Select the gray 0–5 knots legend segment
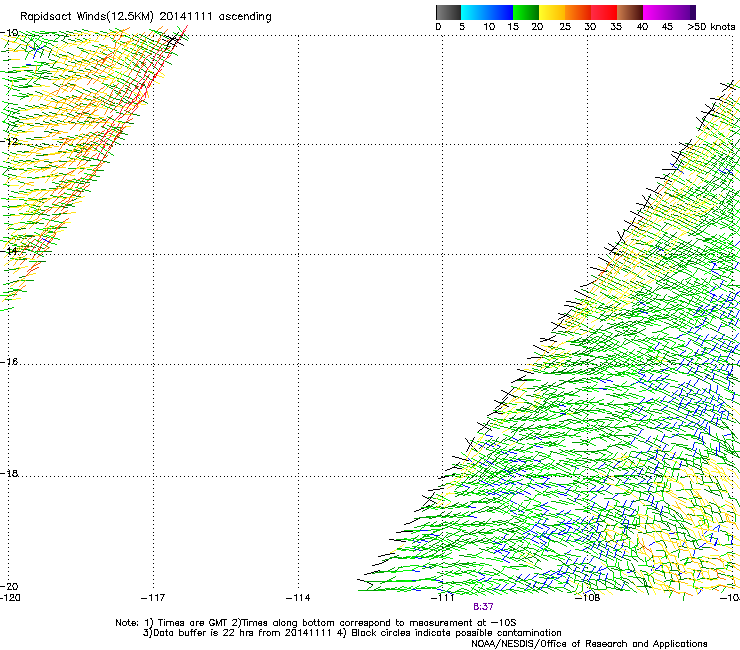740x650 pixels. tap(448, 12)
